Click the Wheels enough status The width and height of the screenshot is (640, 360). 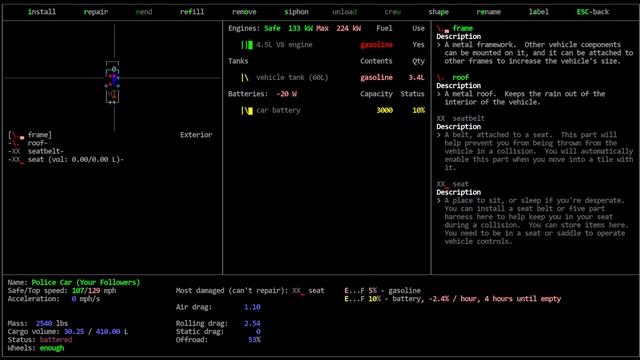52,348
